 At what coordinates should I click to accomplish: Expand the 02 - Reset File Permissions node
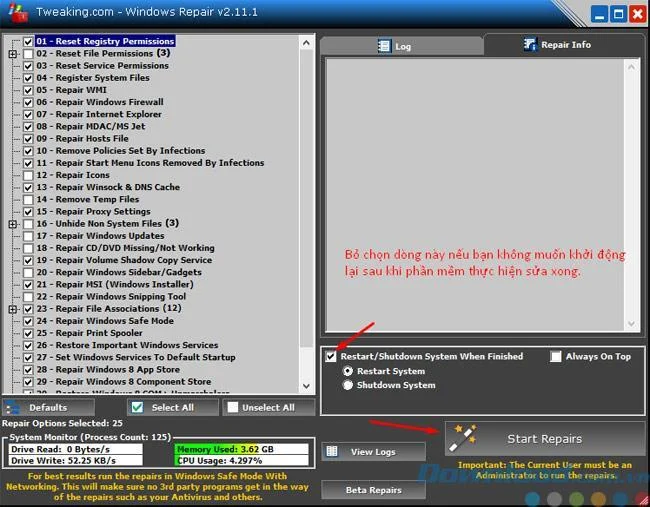(x=13, y=54)
